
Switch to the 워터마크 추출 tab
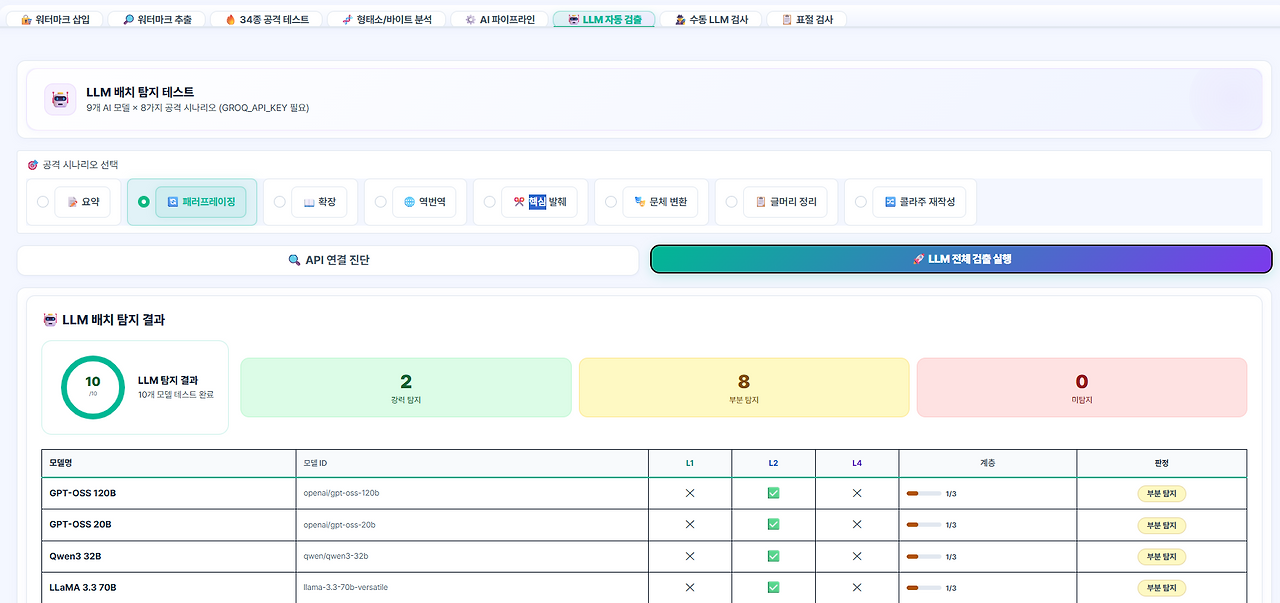(x=156, y=19)
